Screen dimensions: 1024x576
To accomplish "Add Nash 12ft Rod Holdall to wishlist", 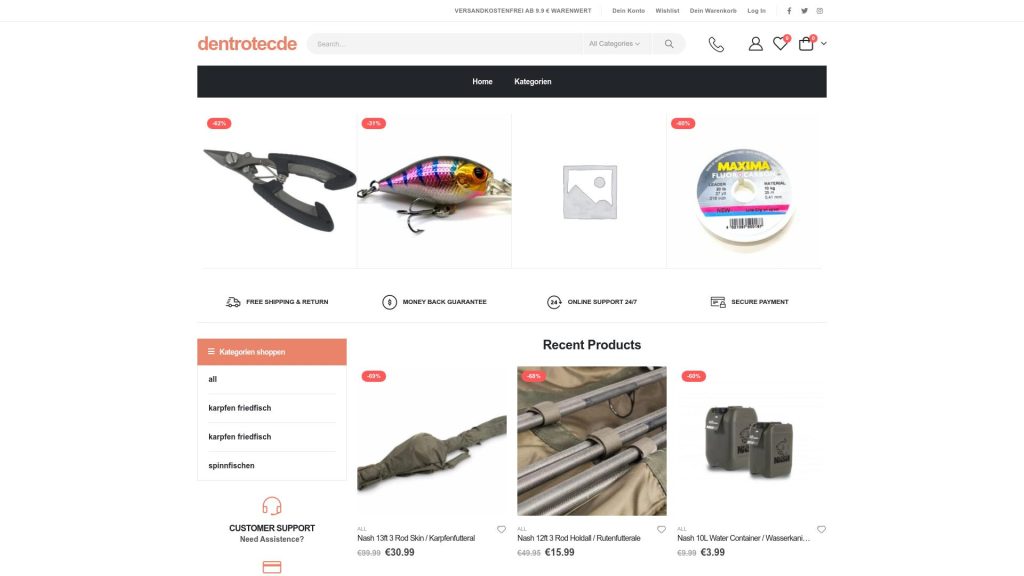I will (x=661, y=529).
